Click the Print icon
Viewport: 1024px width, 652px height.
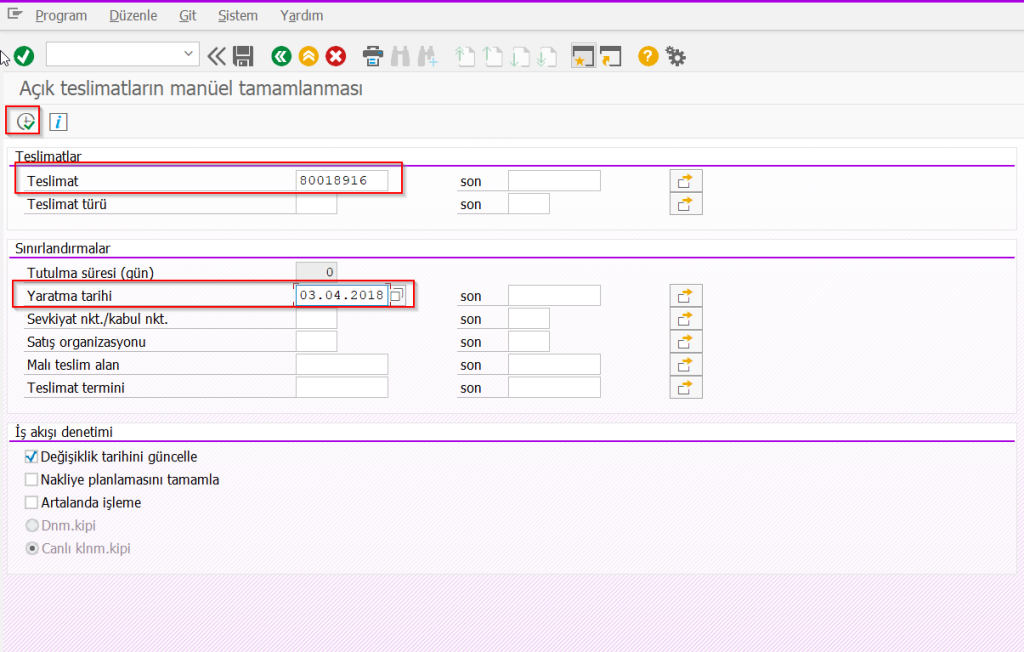pyautogui.click(x=373, y=56)
